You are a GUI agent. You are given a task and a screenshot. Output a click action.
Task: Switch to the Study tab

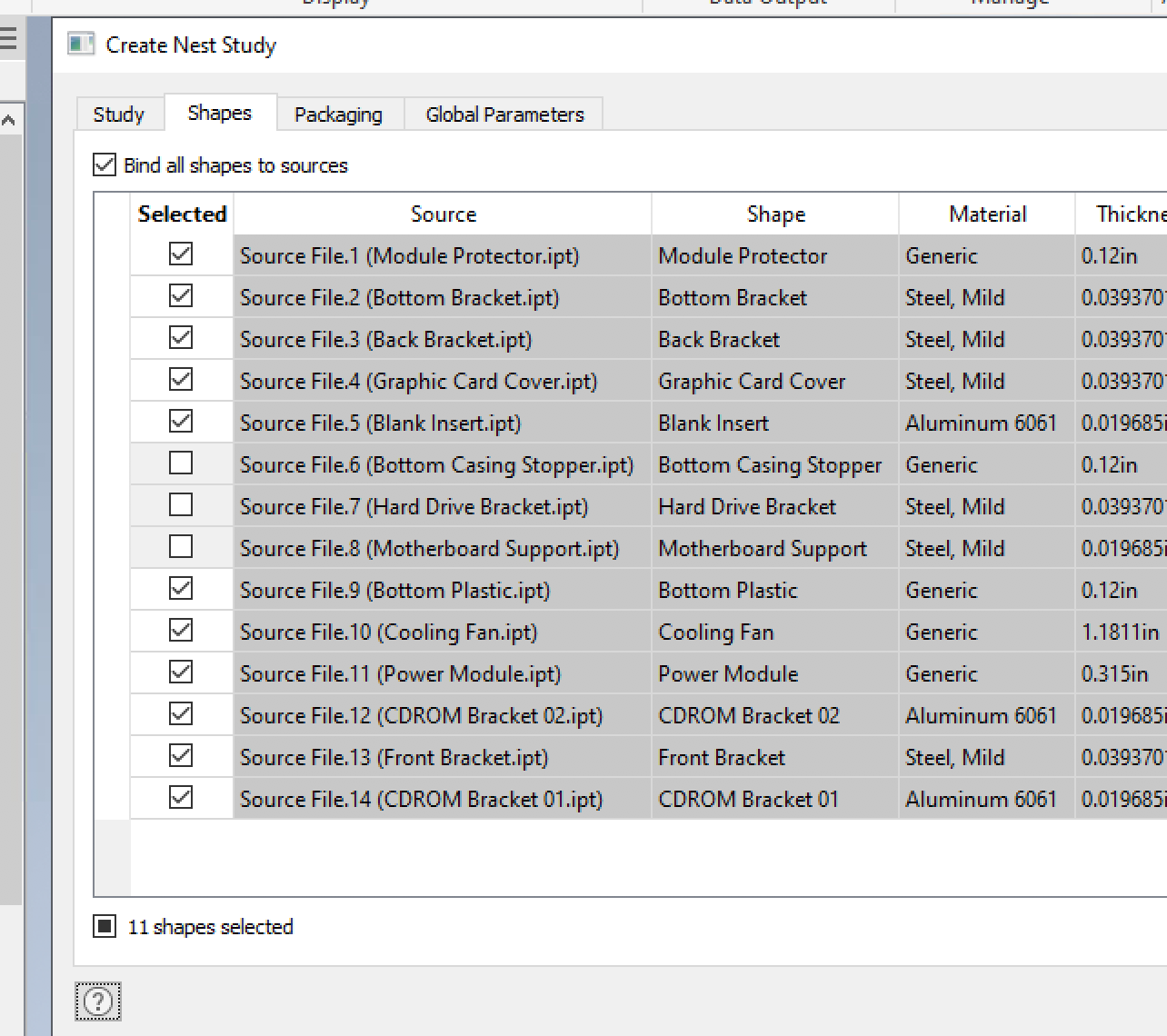(118, 114)
